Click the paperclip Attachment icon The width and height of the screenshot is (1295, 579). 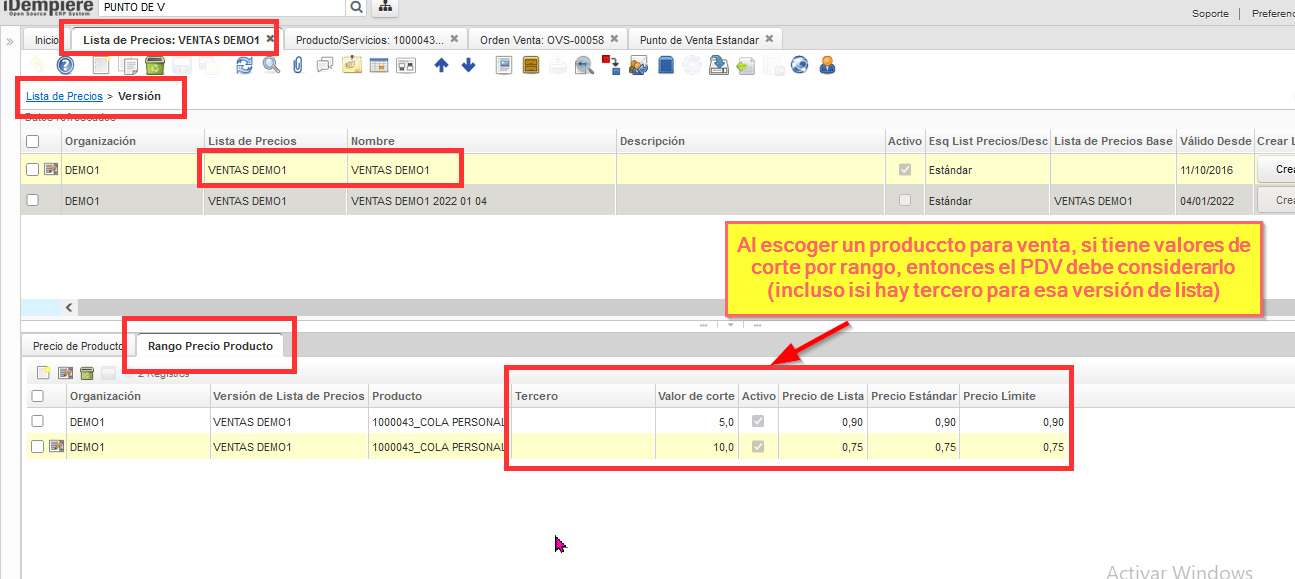[x=298, y=66]
